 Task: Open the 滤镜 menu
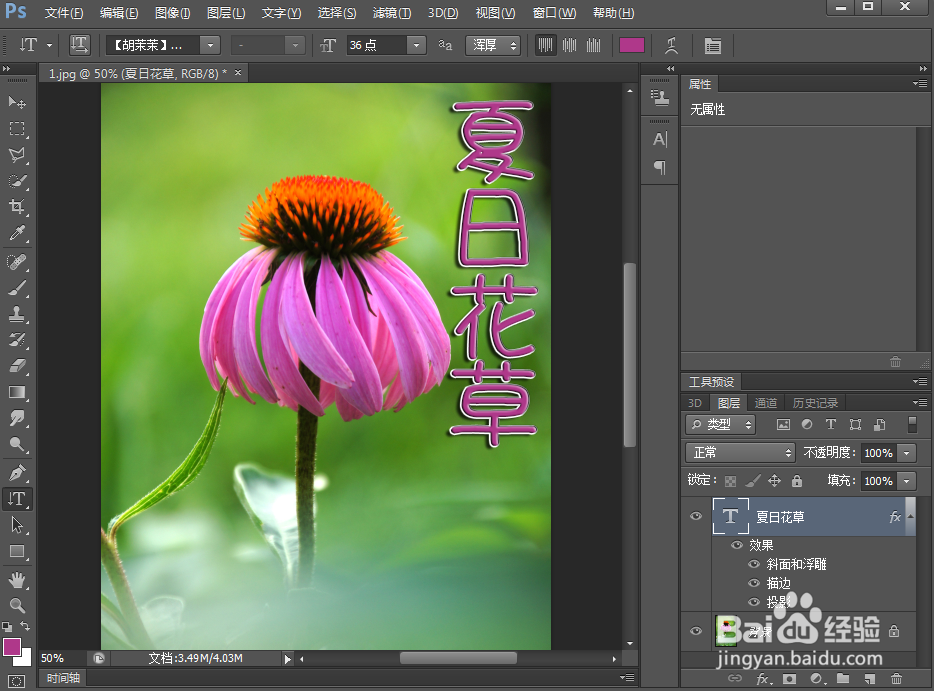[390, 13]
